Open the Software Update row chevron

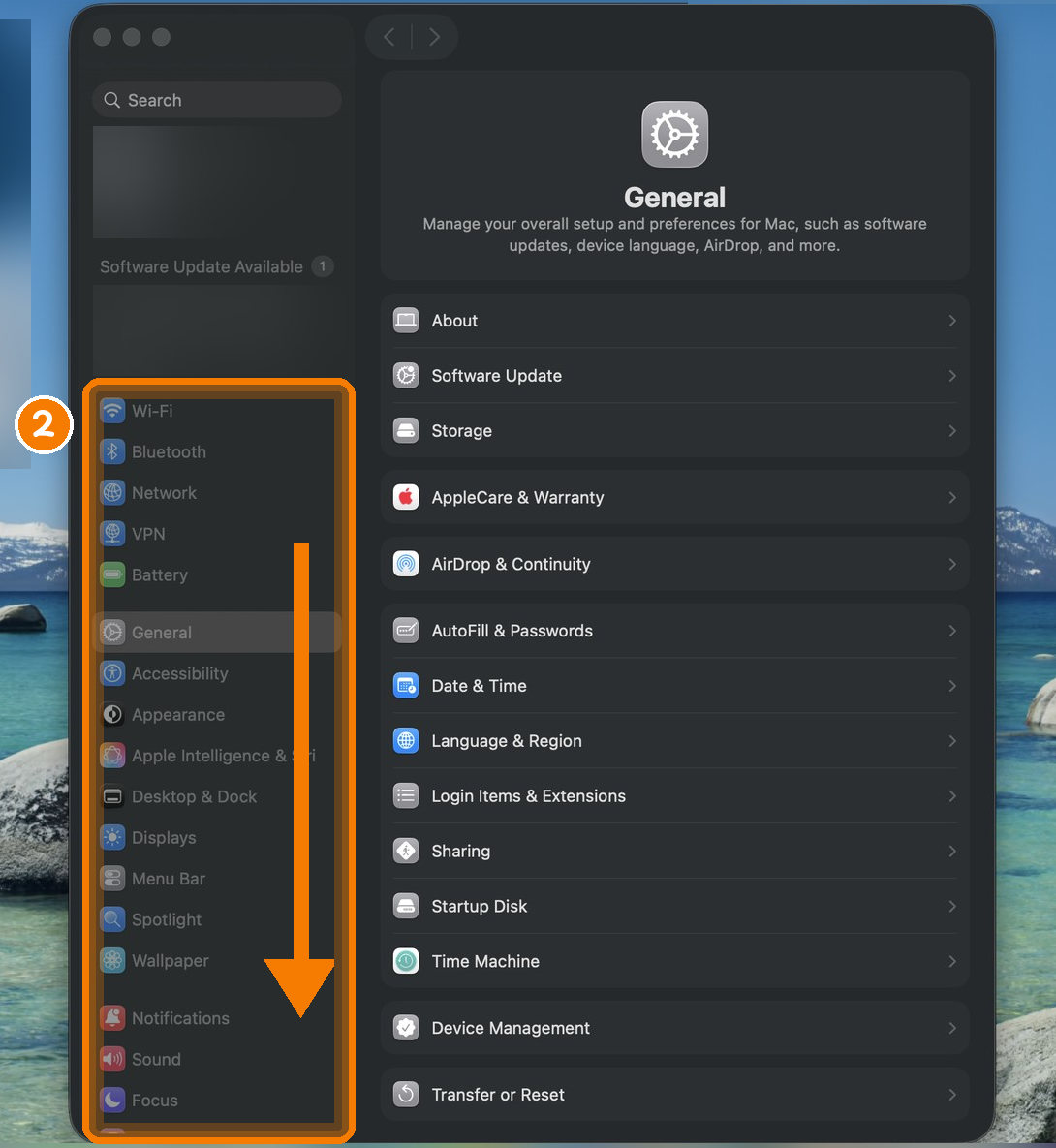pos(952,376)
